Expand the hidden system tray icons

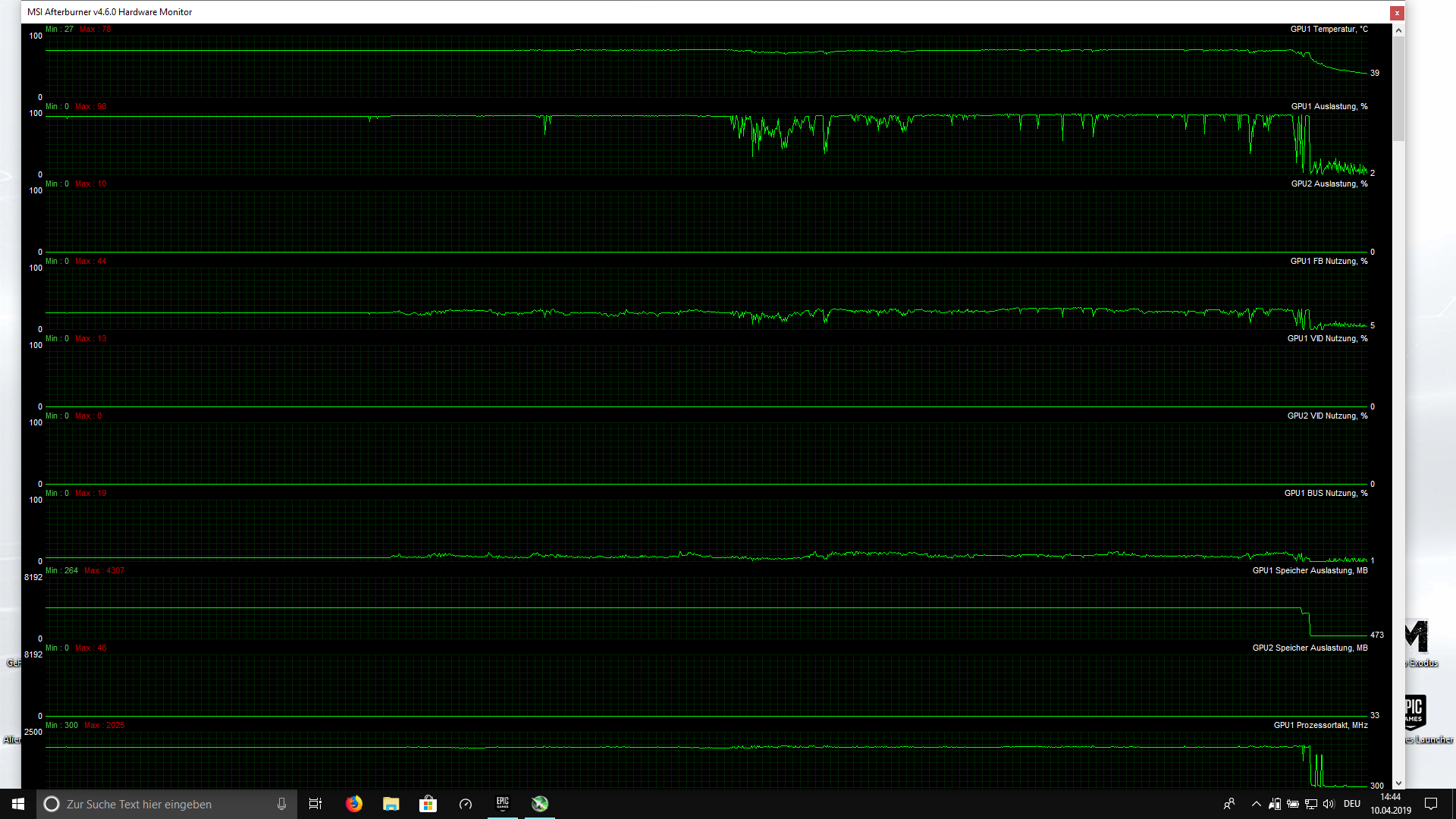pos(1257,804)
